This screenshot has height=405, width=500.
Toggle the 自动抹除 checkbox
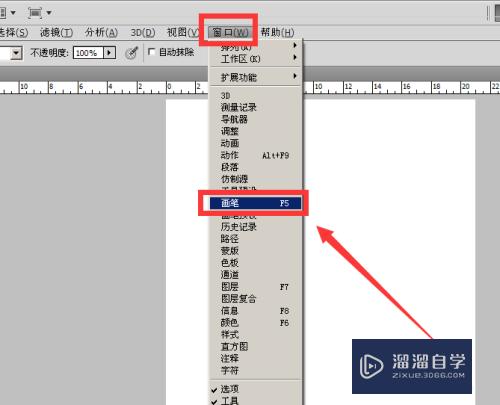point(152,52)
